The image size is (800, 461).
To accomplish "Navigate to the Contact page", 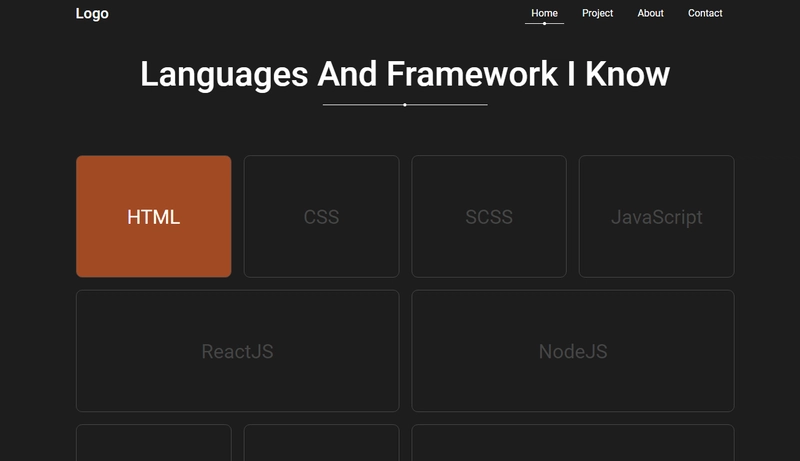I will [x=705, y=13].
